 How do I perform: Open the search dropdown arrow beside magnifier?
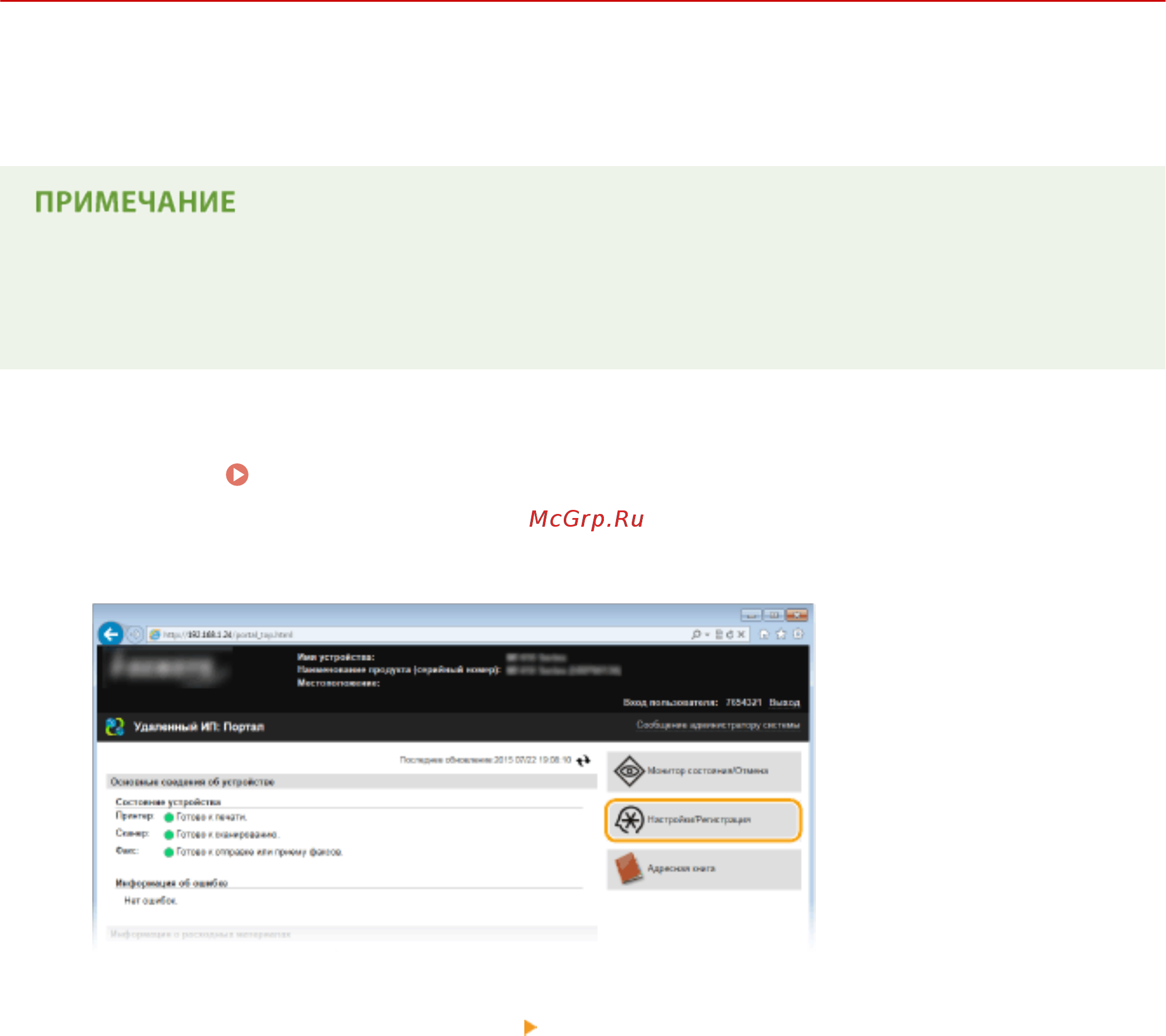click(x=707, y=635)
